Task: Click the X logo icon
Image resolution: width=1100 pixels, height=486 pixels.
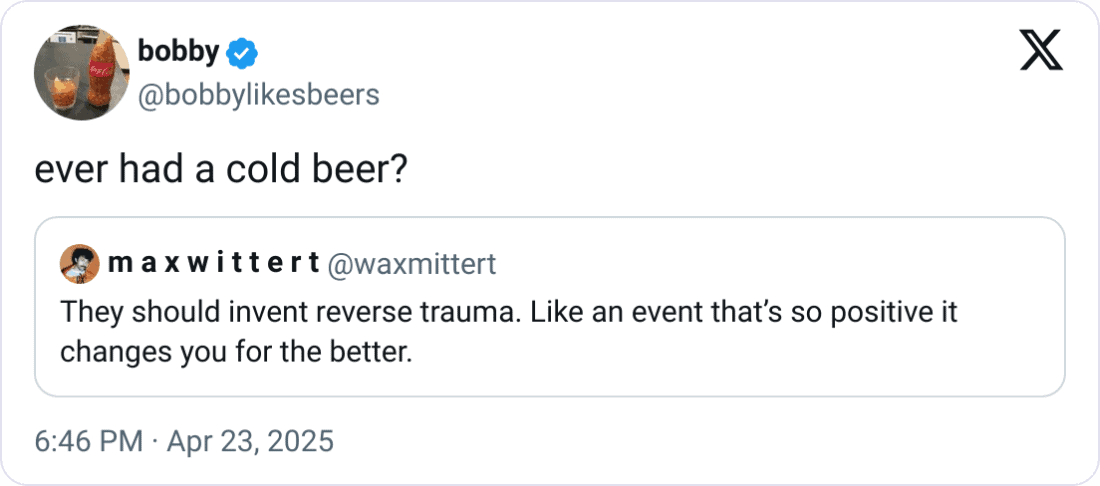Action: [x=1041, y=51]
